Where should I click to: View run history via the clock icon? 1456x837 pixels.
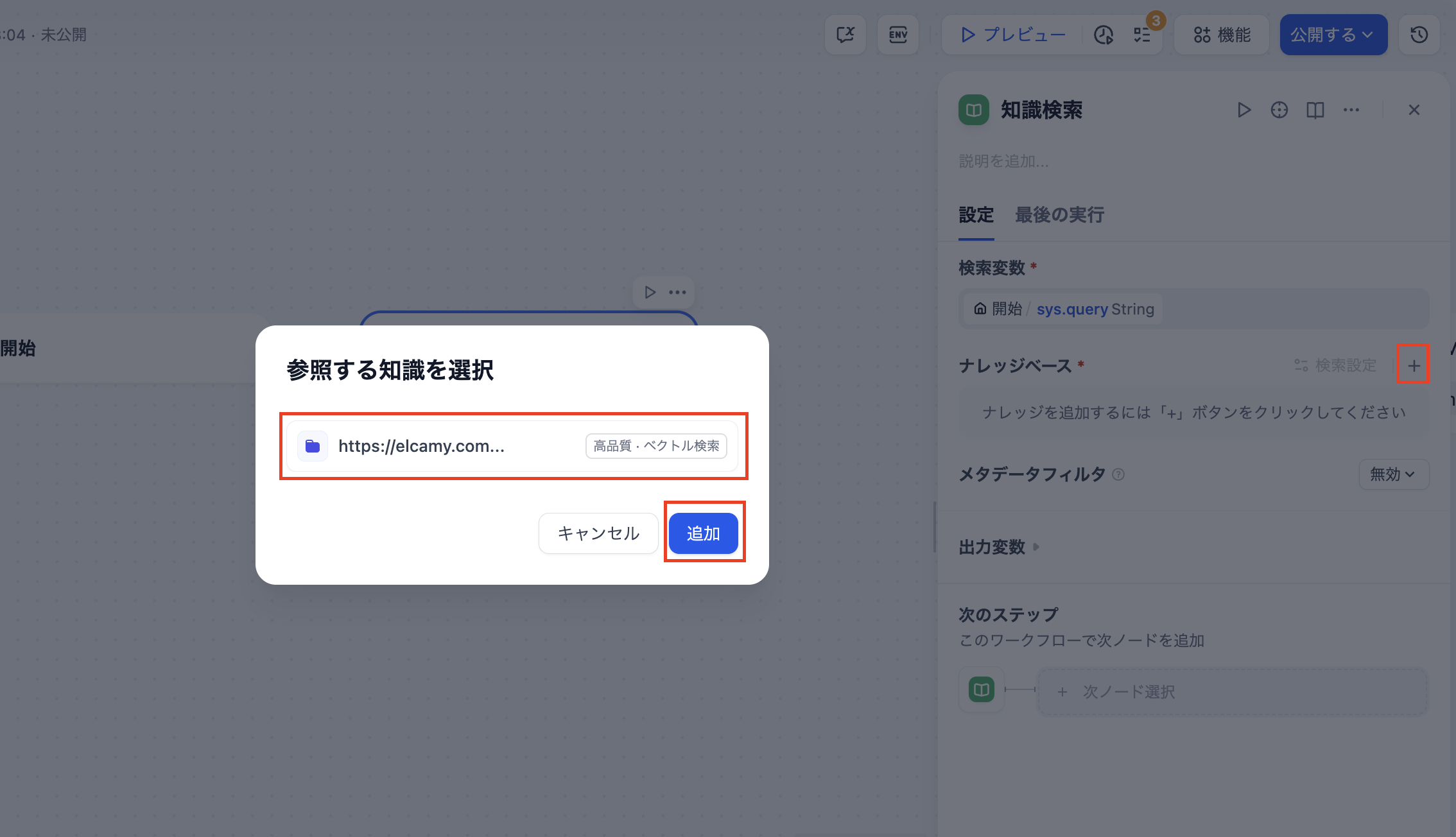pos(1104,35)
